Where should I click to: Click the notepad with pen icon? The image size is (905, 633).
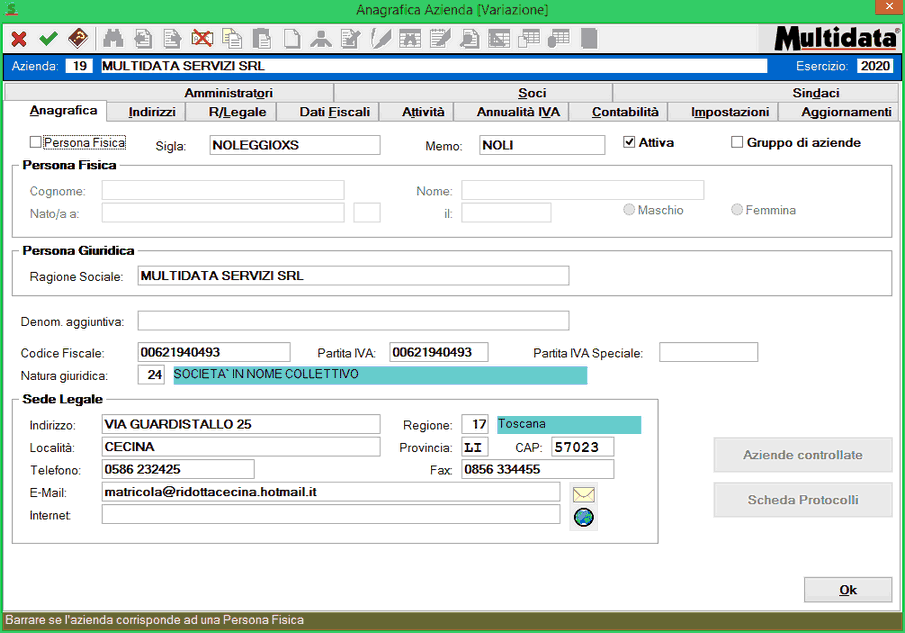(x=440, y=39)
